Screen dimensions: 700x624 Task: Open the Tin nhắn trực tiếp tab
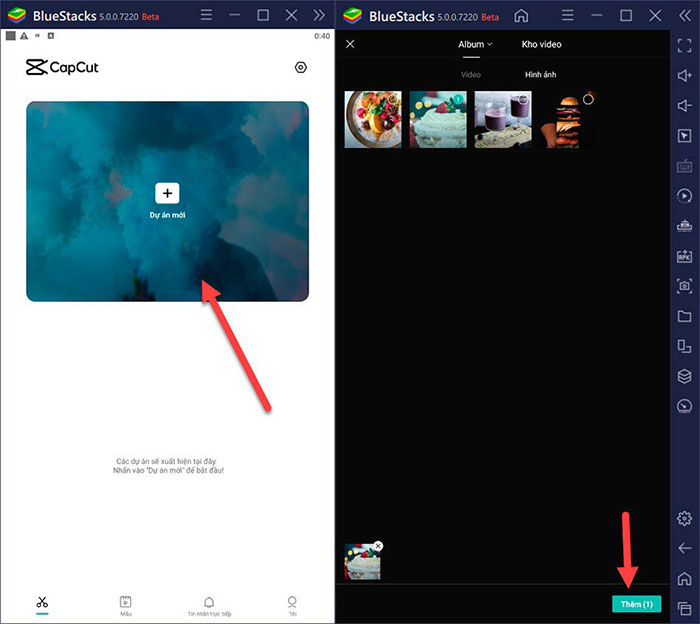[209, 606]
